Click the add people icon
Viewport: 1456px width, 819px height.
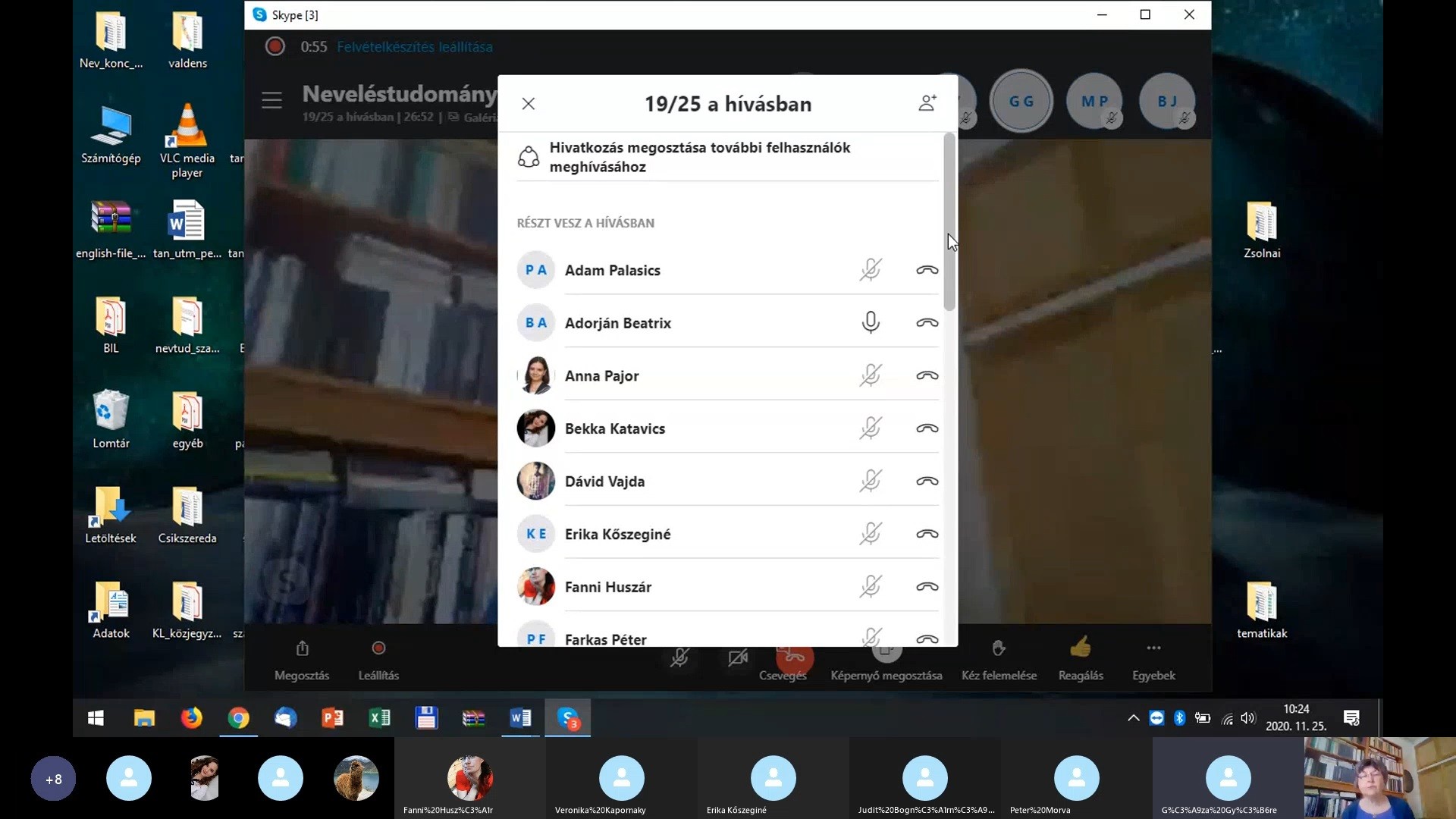coord(927,103)
